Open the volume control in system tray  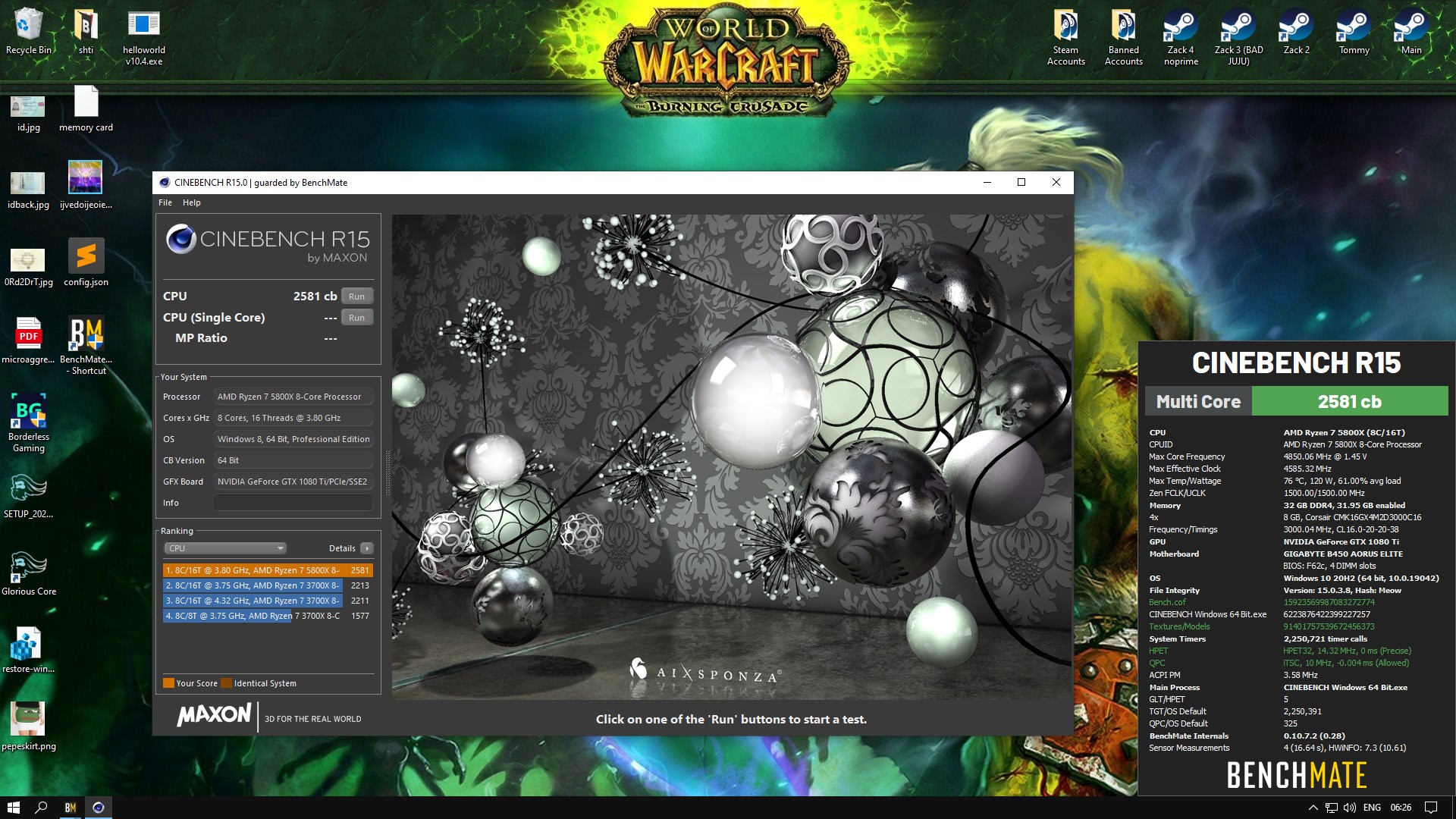pyautogui.click(x=1350, y=808)
